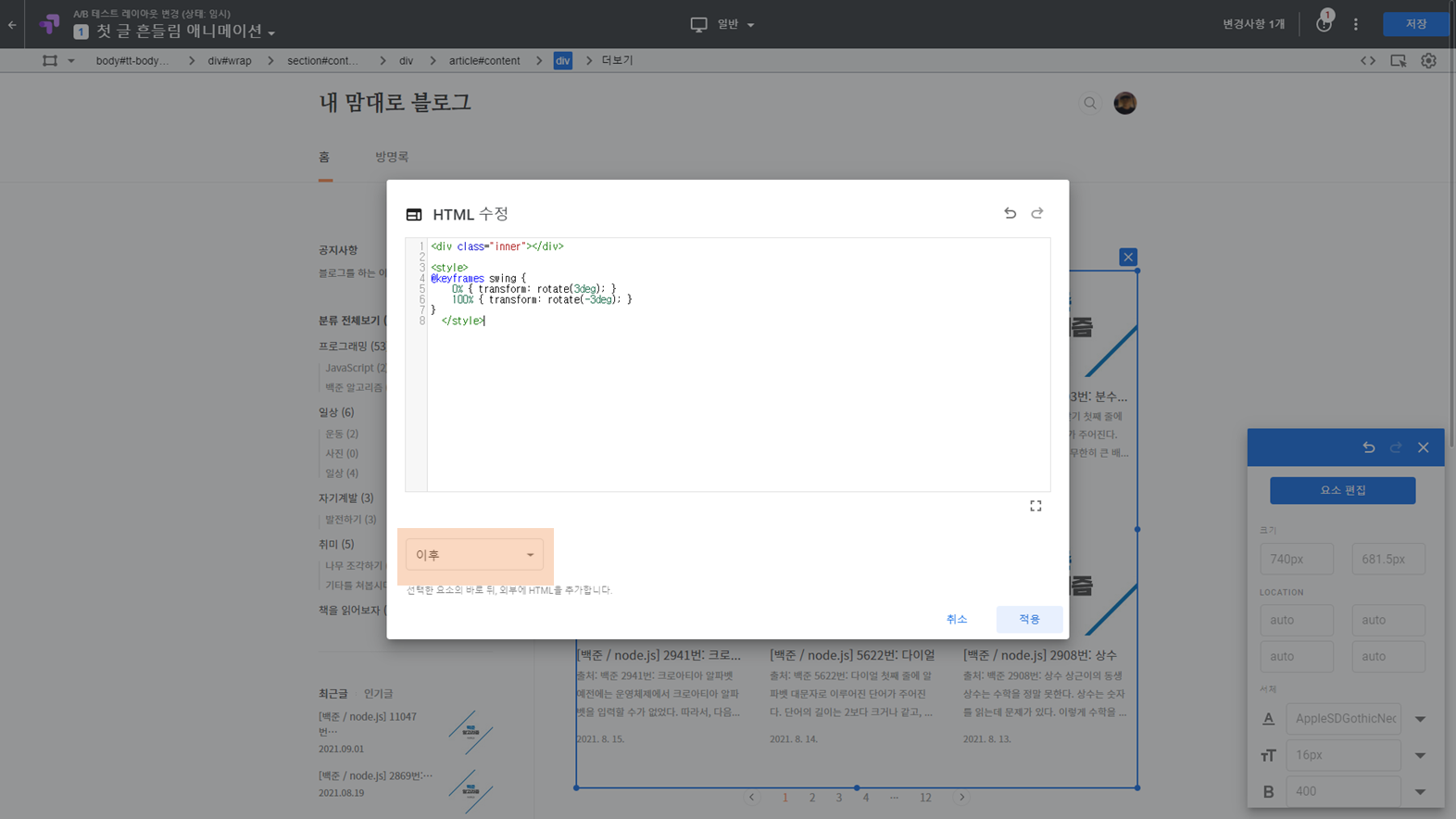
Task: Click 취소 to cancel HTML edit
Action: pyautogui.click(x=957, y=619)
